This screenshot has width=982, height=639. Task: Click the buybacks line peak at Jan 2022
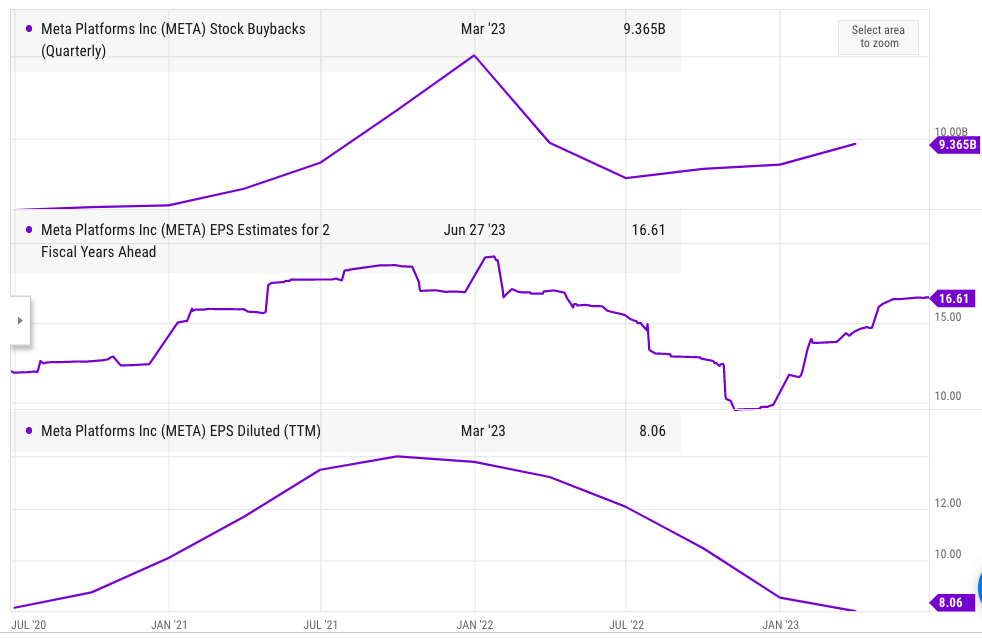[474, 56]
